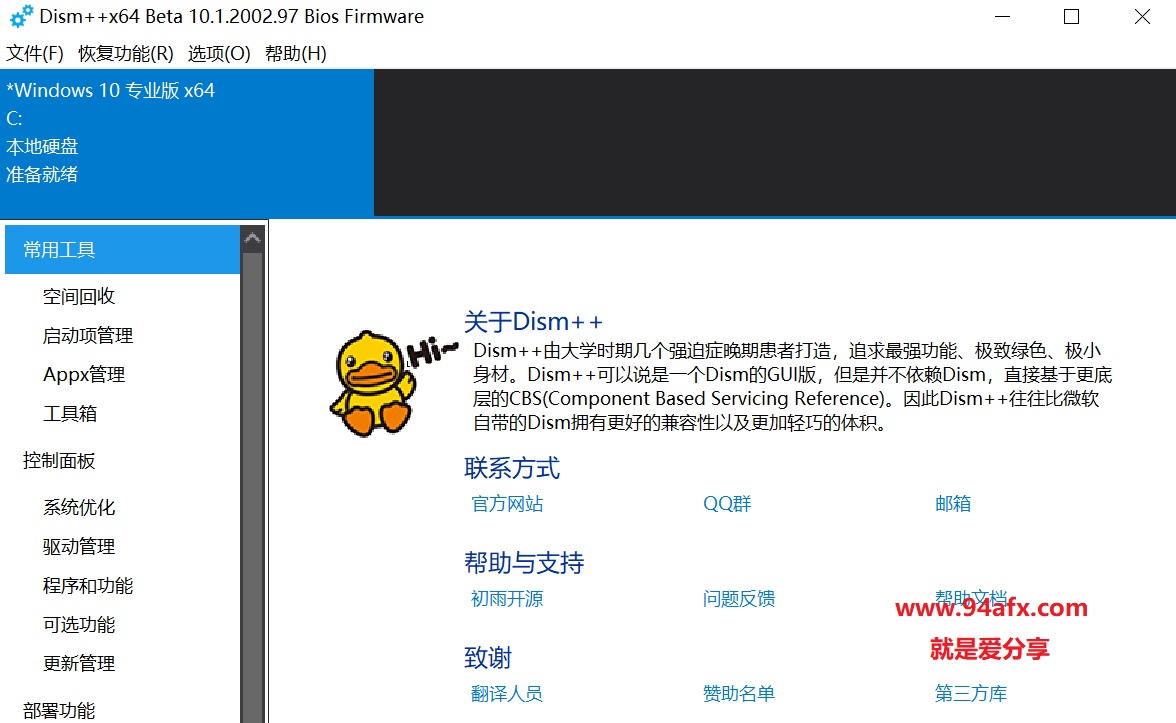The image size is (1176, 723).
Task: Maximize the Dism++ window
Action: pyautogui.click(x=1071, y=16)
